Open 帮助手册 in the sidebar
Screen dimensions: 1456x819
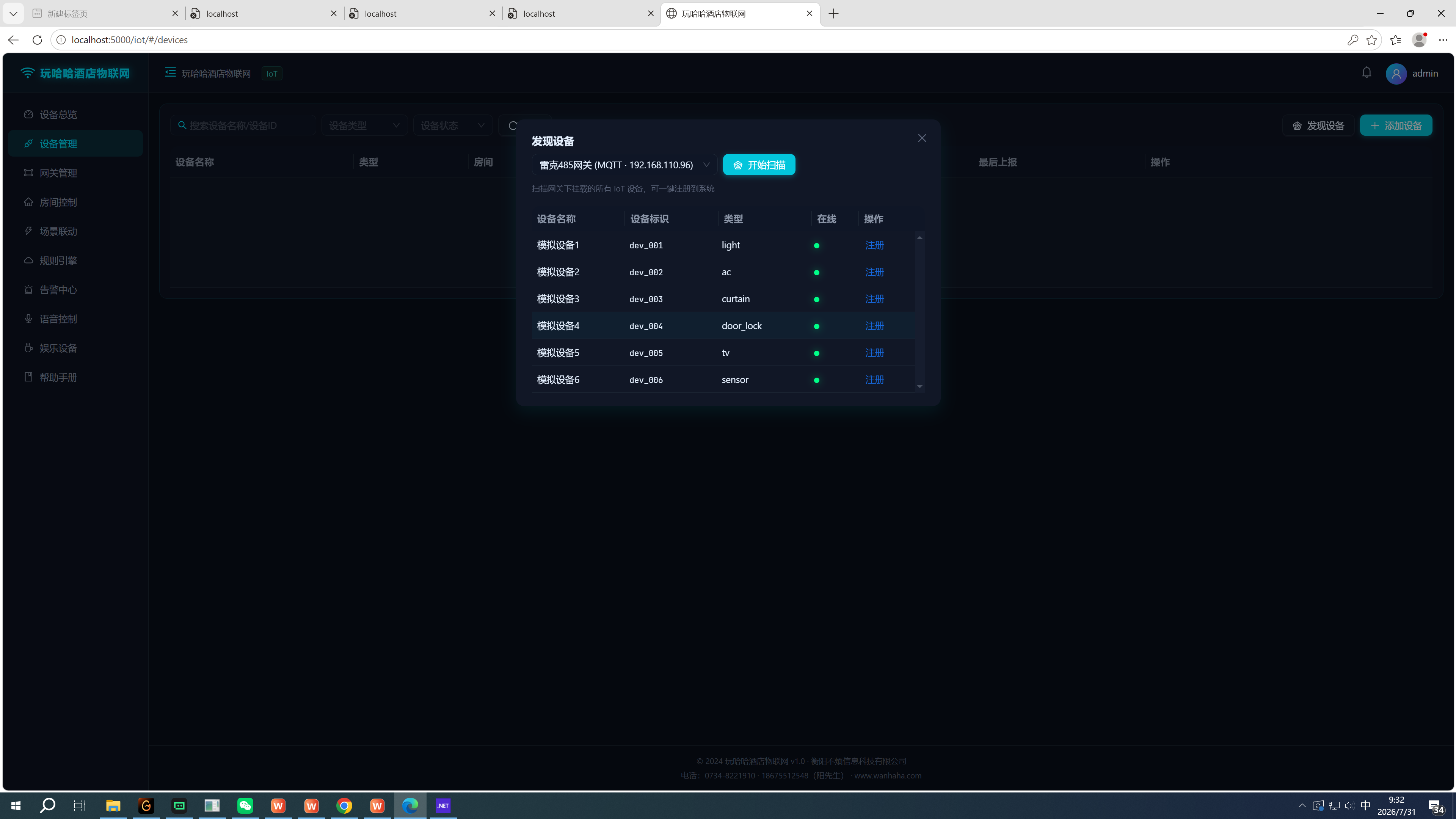click(x=76, y=378)
